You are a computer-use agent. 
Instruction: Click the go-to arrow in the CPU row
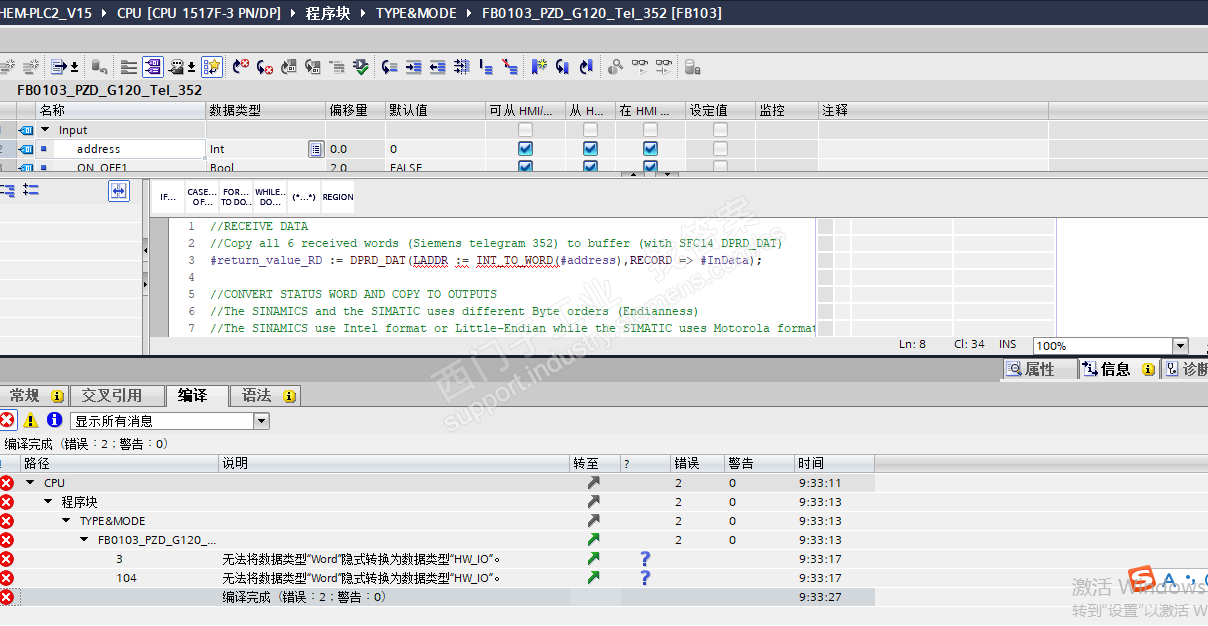click(594, 483)
